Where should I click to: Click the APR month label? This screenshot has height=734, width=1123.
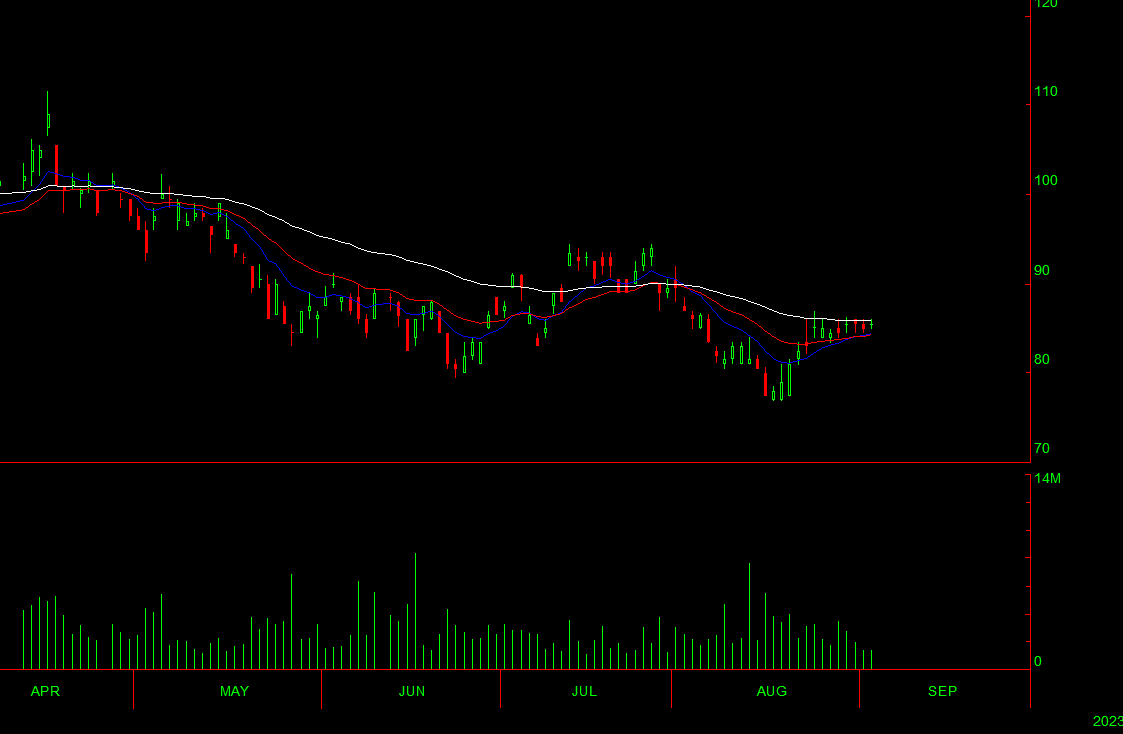tap(45, 691)
